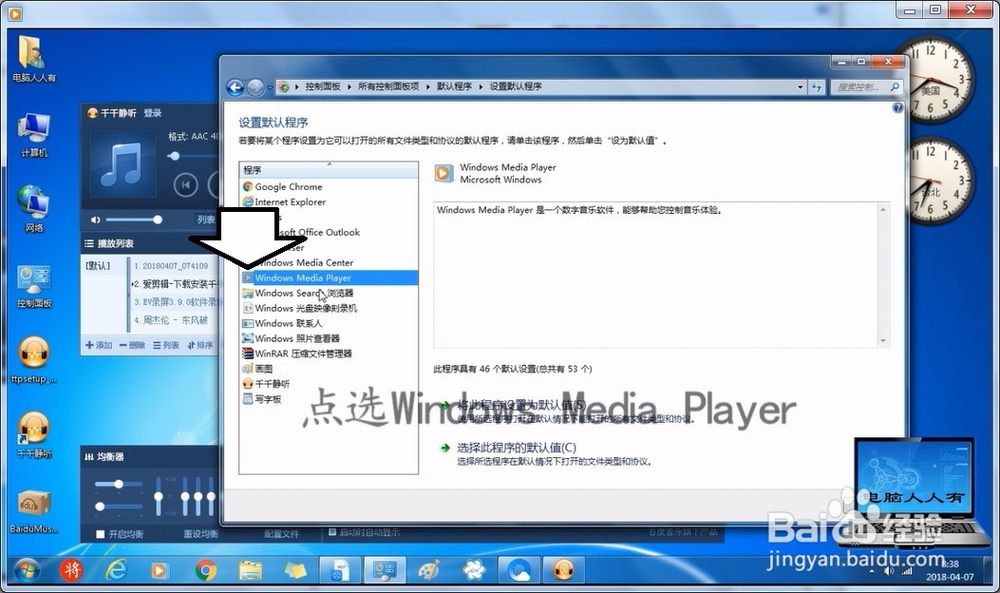The image size is (1000, 593).
Task: Click the description box scroll-up arrow
Action: coord(883,210)
